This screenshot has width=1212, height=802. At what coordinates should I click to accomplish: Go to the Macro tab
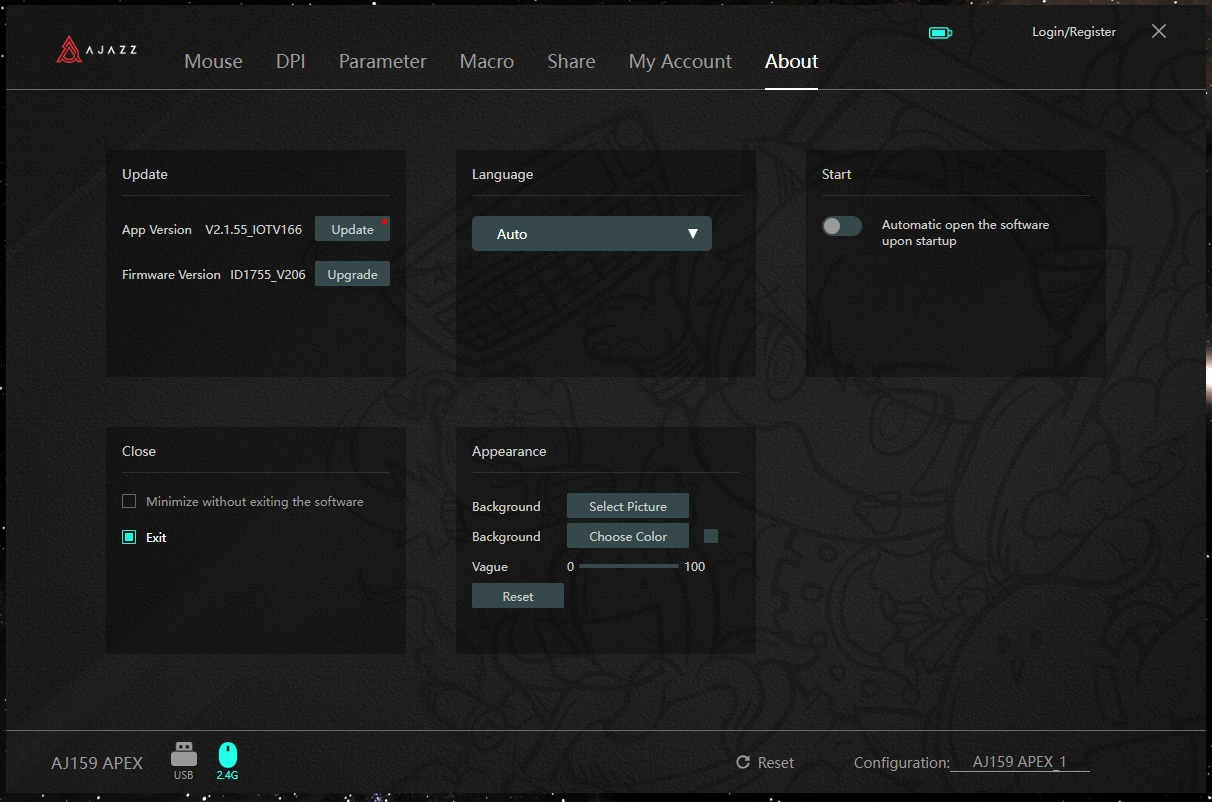(486, 62)
